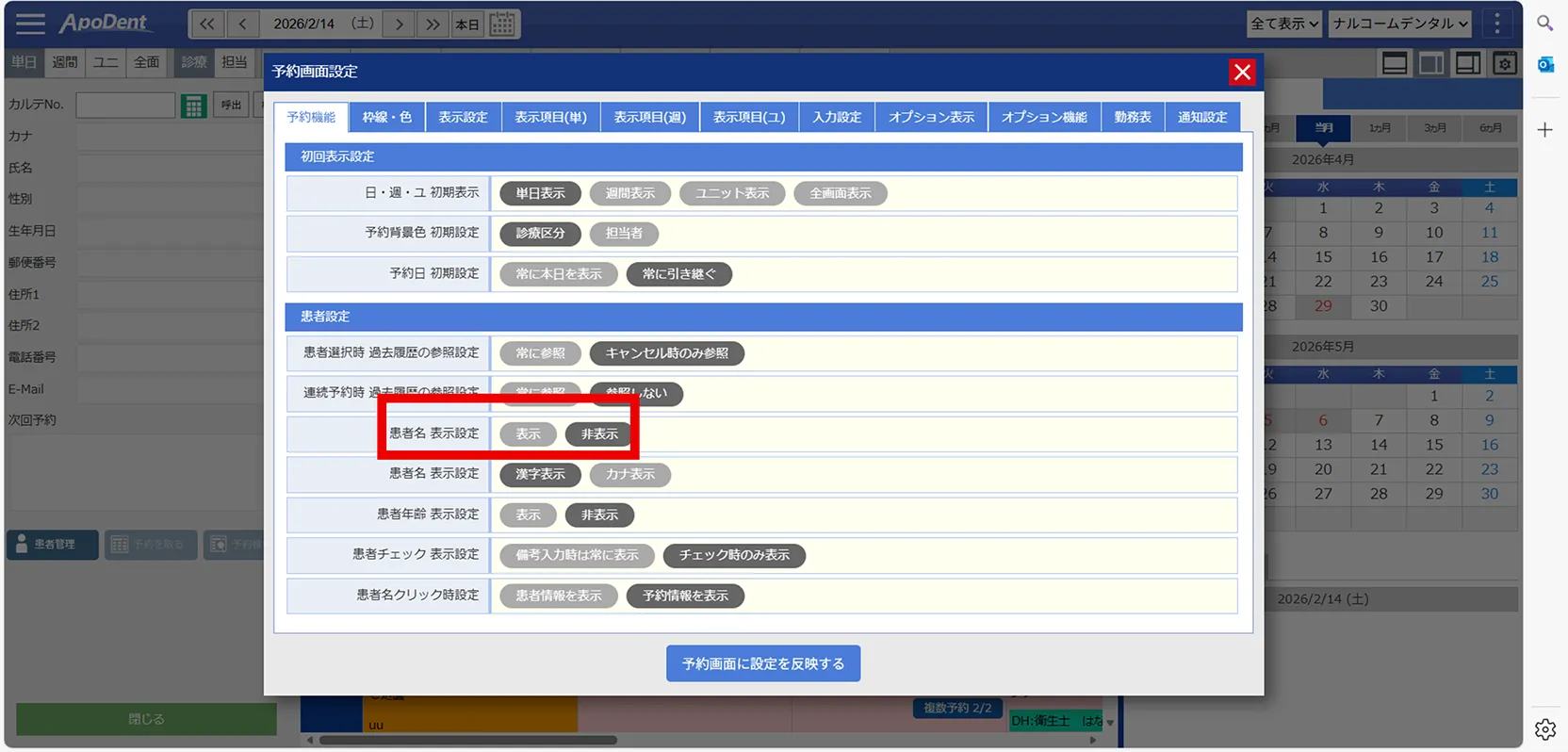This screenshot has width=1568, height=752.
Task: Click the カルテNo. input field
Action: click(125, 106)
